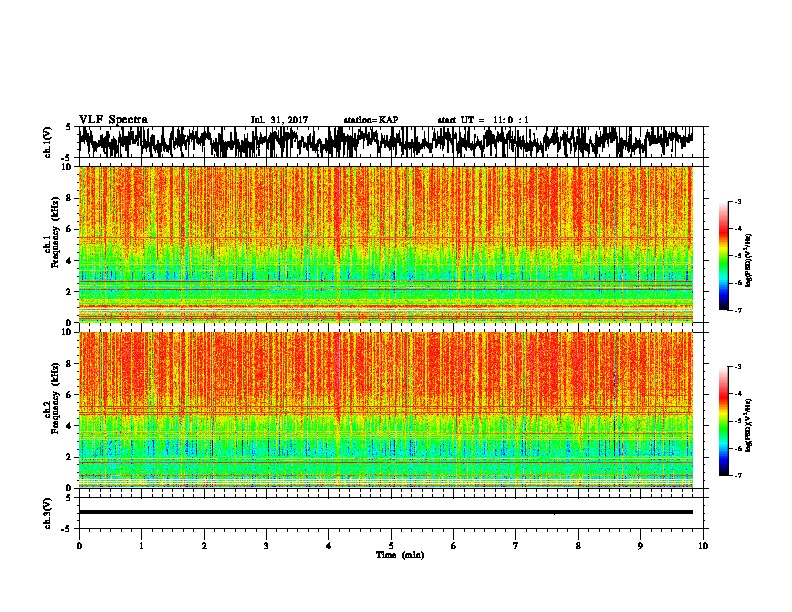Click the "-3" label on ch.2 colorbar
The image size is (792, 612).
click(737, 367)
